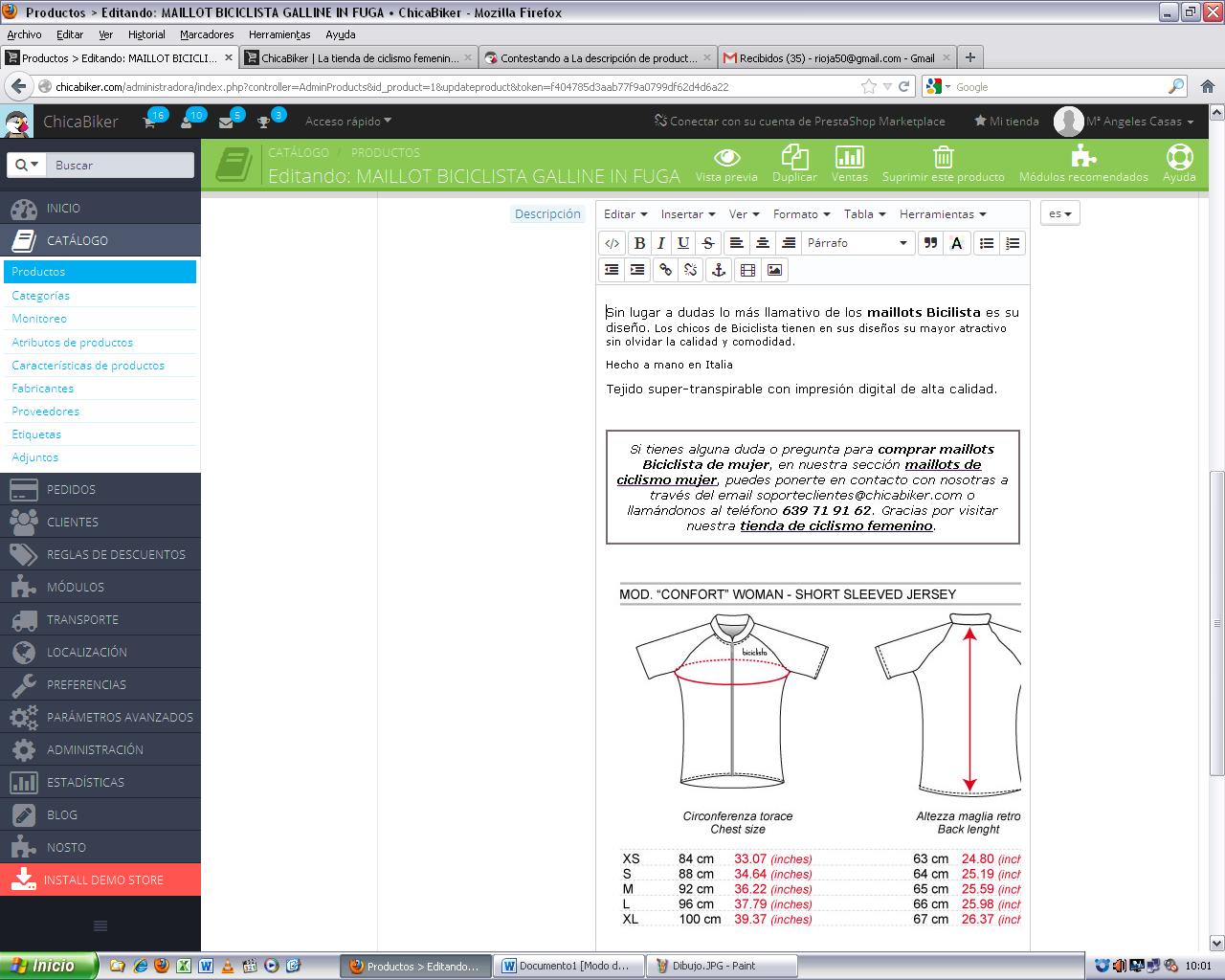
Task: Open the Vista previa product preview
Action: pos(726,164)
